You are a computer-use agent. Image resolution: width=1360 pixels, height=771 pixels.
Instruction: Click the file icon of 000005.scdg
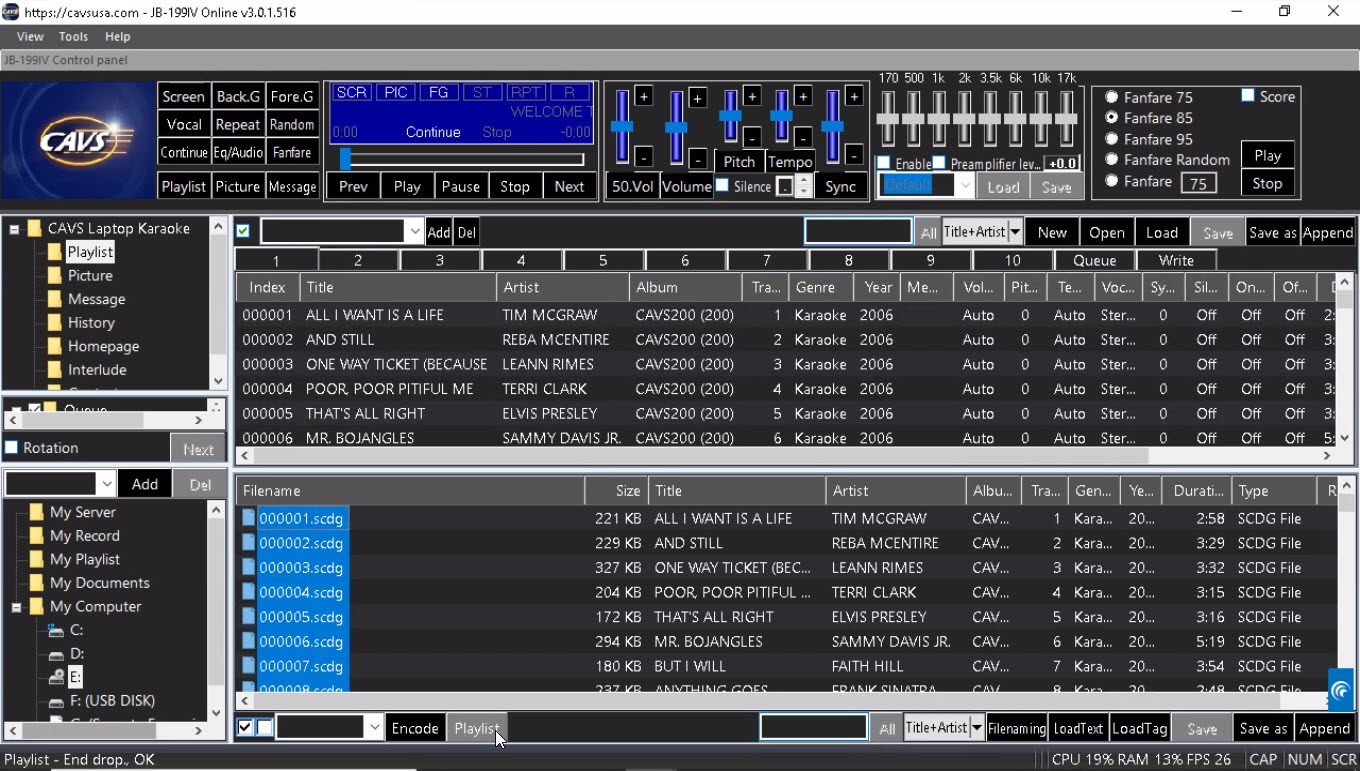tap(248, 617)
